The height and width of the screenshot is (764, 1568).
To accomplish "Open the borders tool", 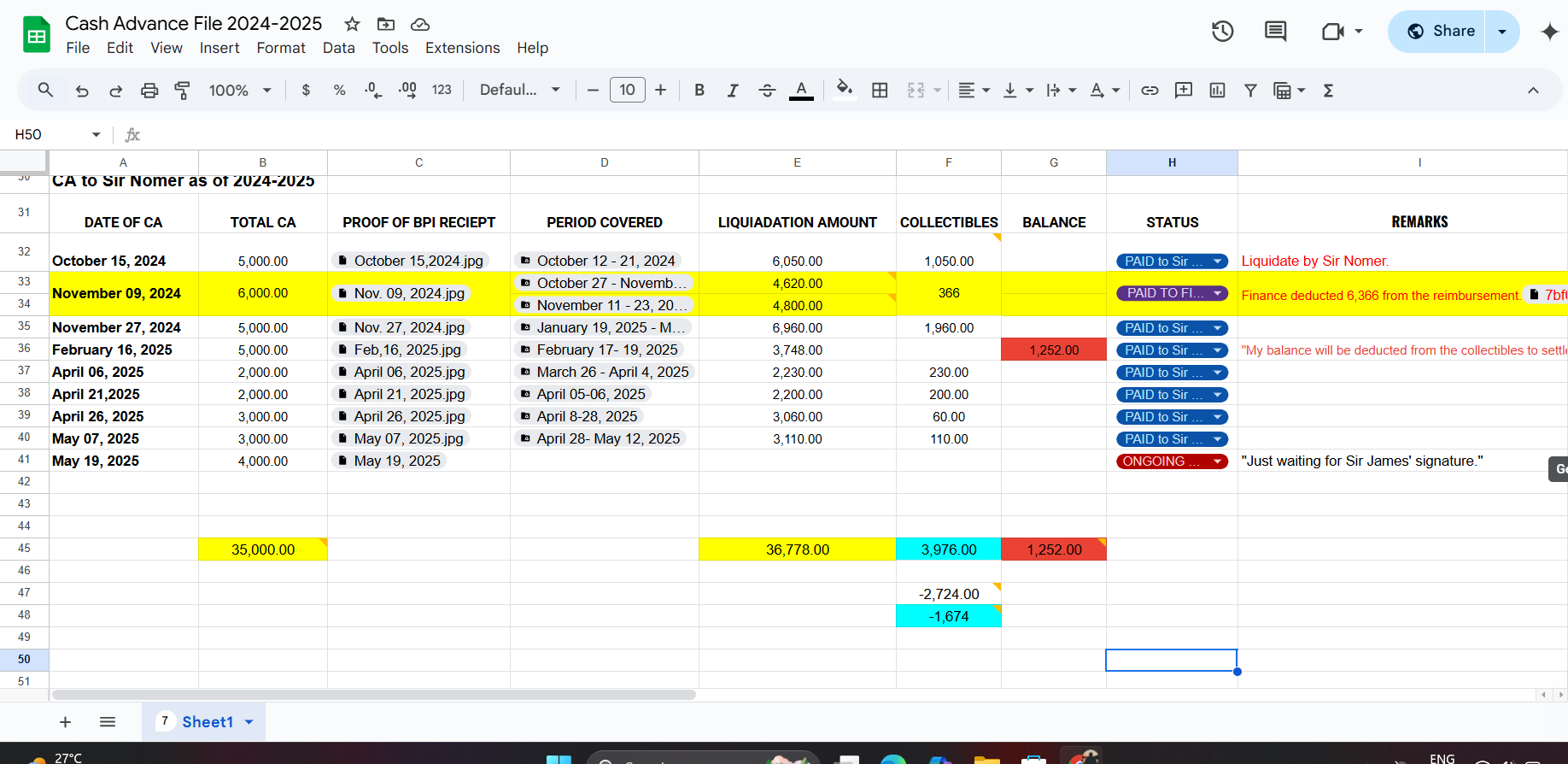I will (x=880, y=90).
